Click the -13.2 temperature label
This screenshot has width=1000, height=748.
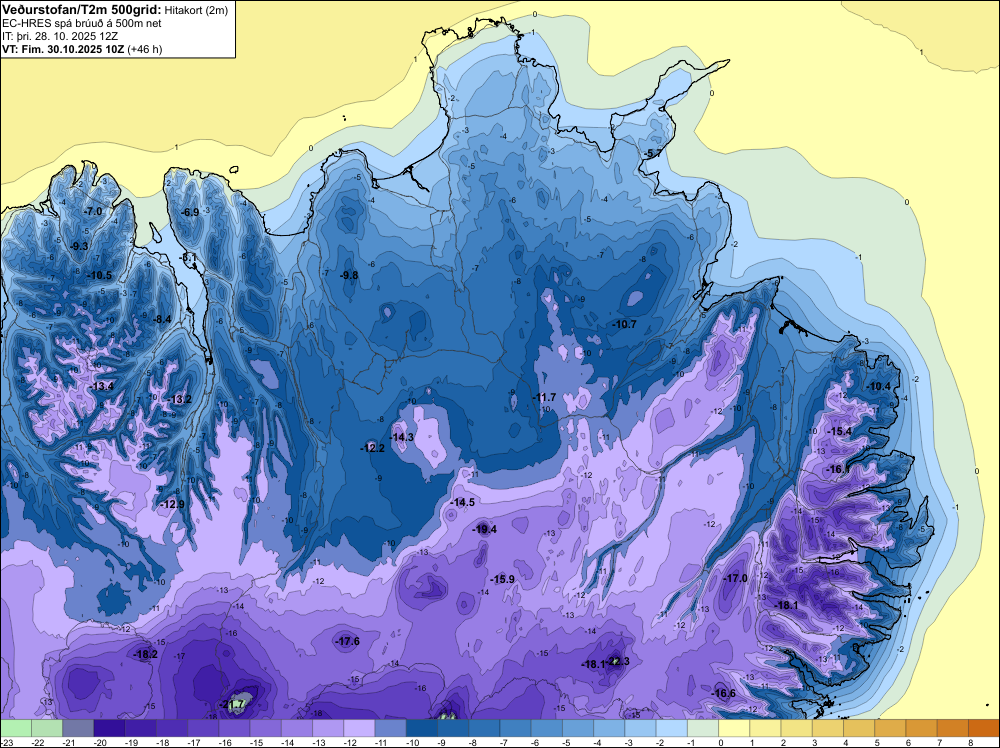coord(179,400)
